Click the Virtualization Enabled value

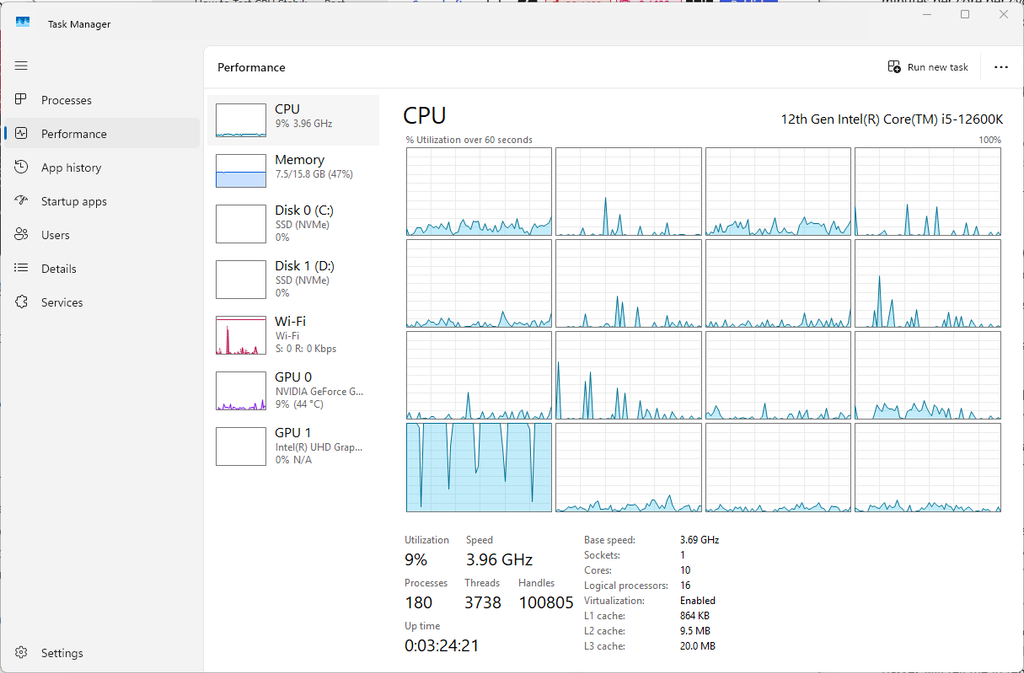(697, 601)
